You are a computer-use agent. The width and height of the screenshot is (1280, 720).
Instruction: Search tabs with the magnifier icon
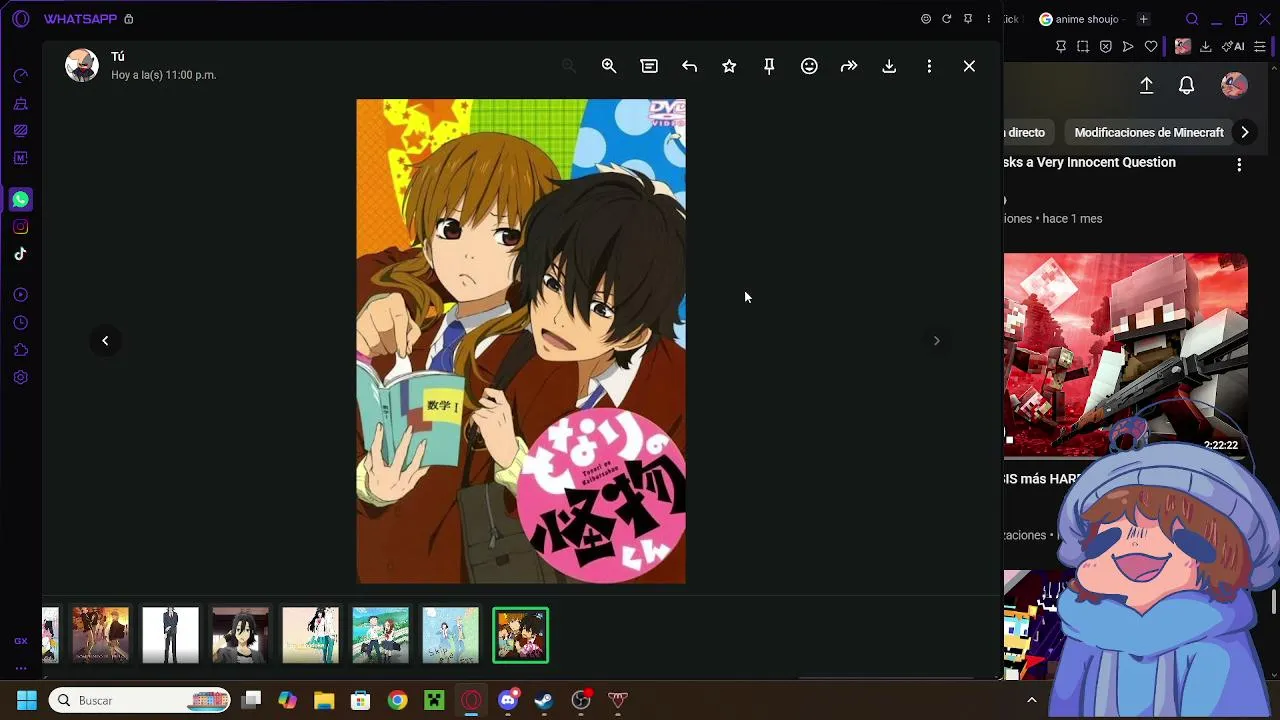click(x=1192, y=19)
